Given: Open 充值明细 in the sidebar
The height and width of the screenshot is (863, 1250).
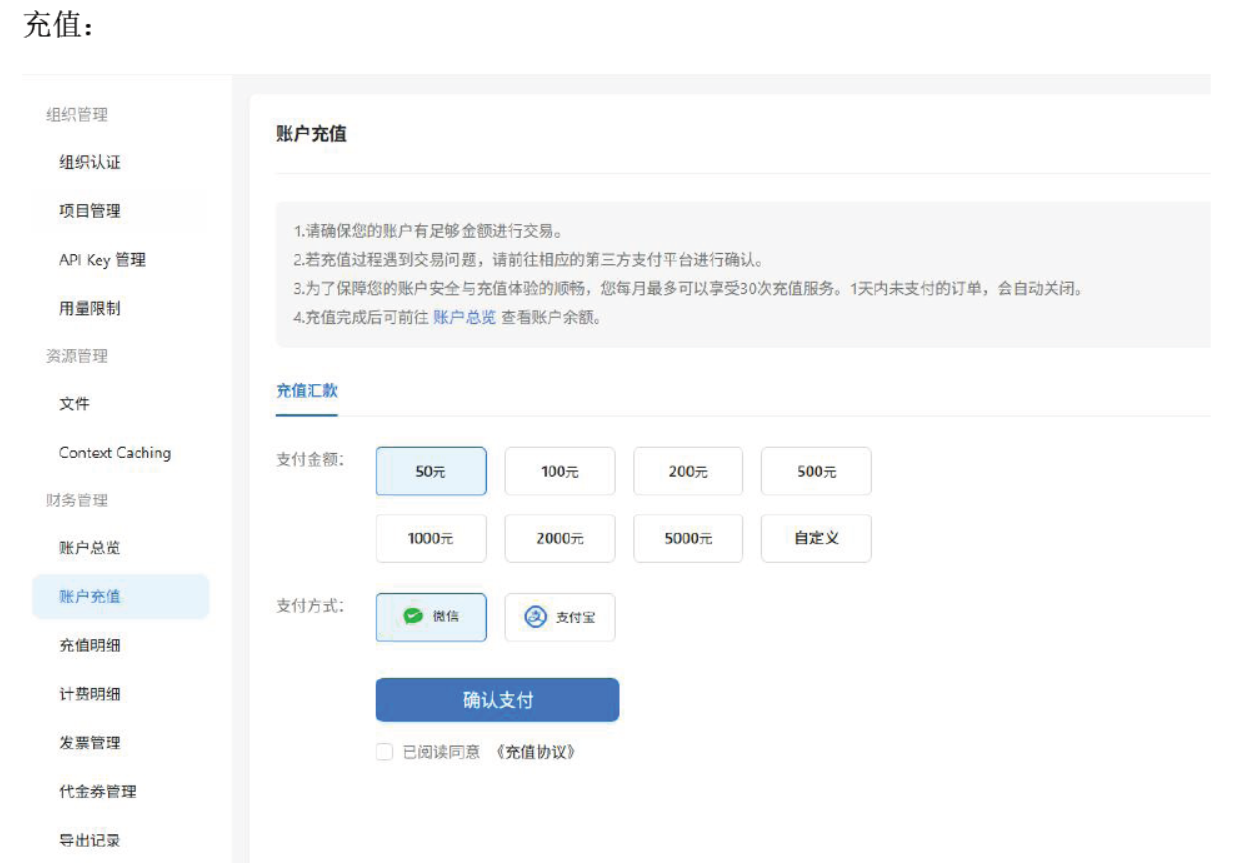Looking at the screenshot, I should click(x=90, y=645).
